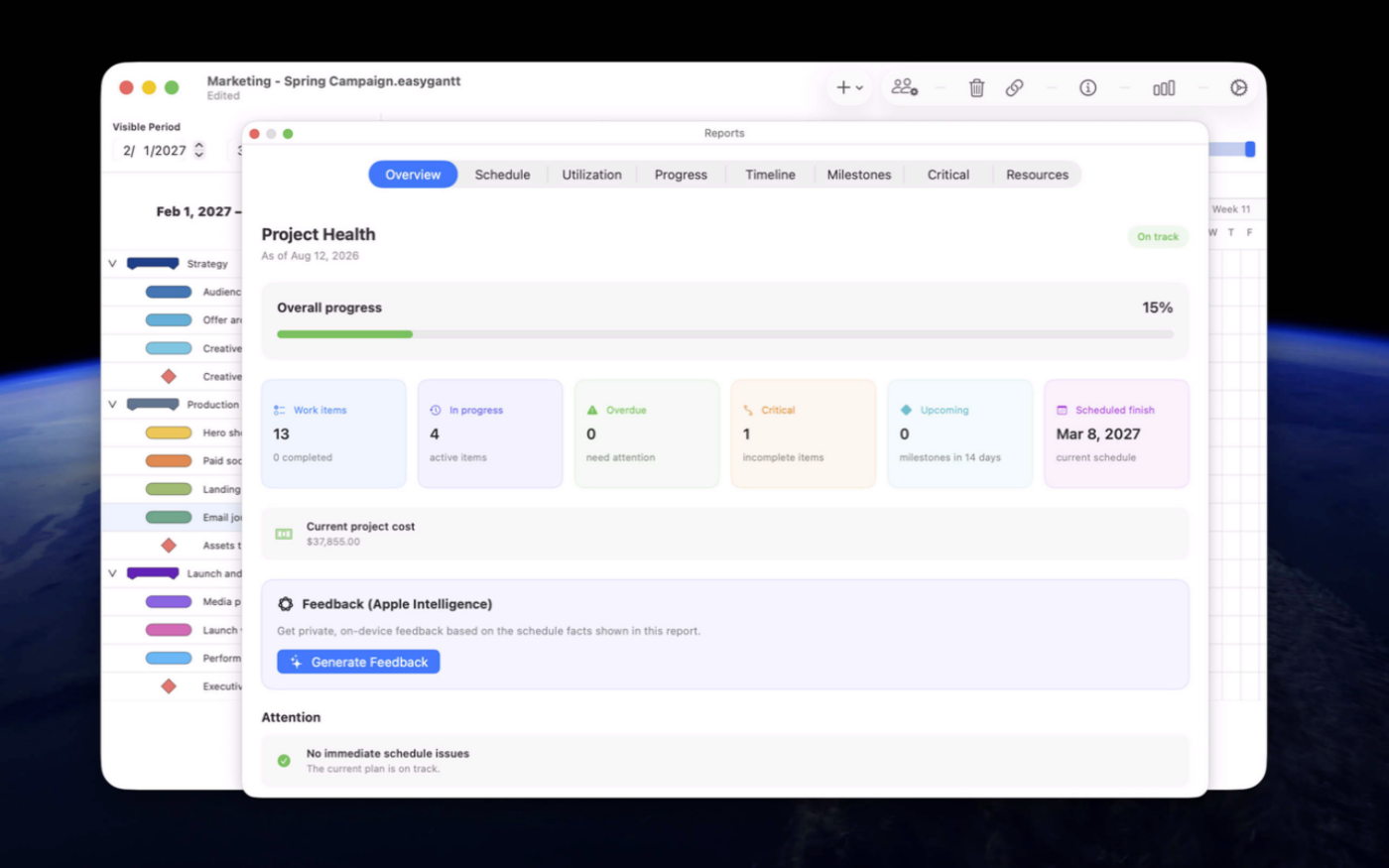Select the Timeline tab

coord(771,175)
